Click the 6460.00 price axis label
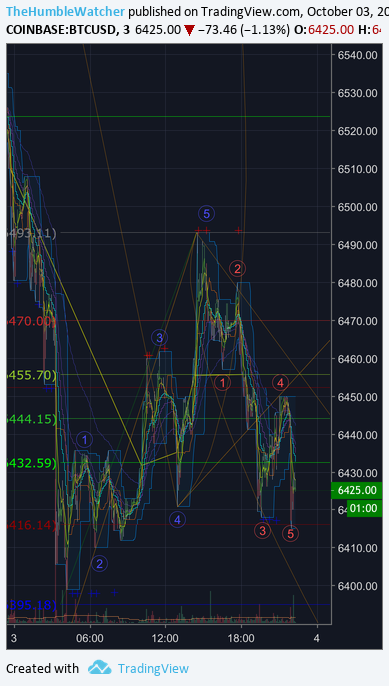Screen dimensions: 389x686 coord(357,359)
